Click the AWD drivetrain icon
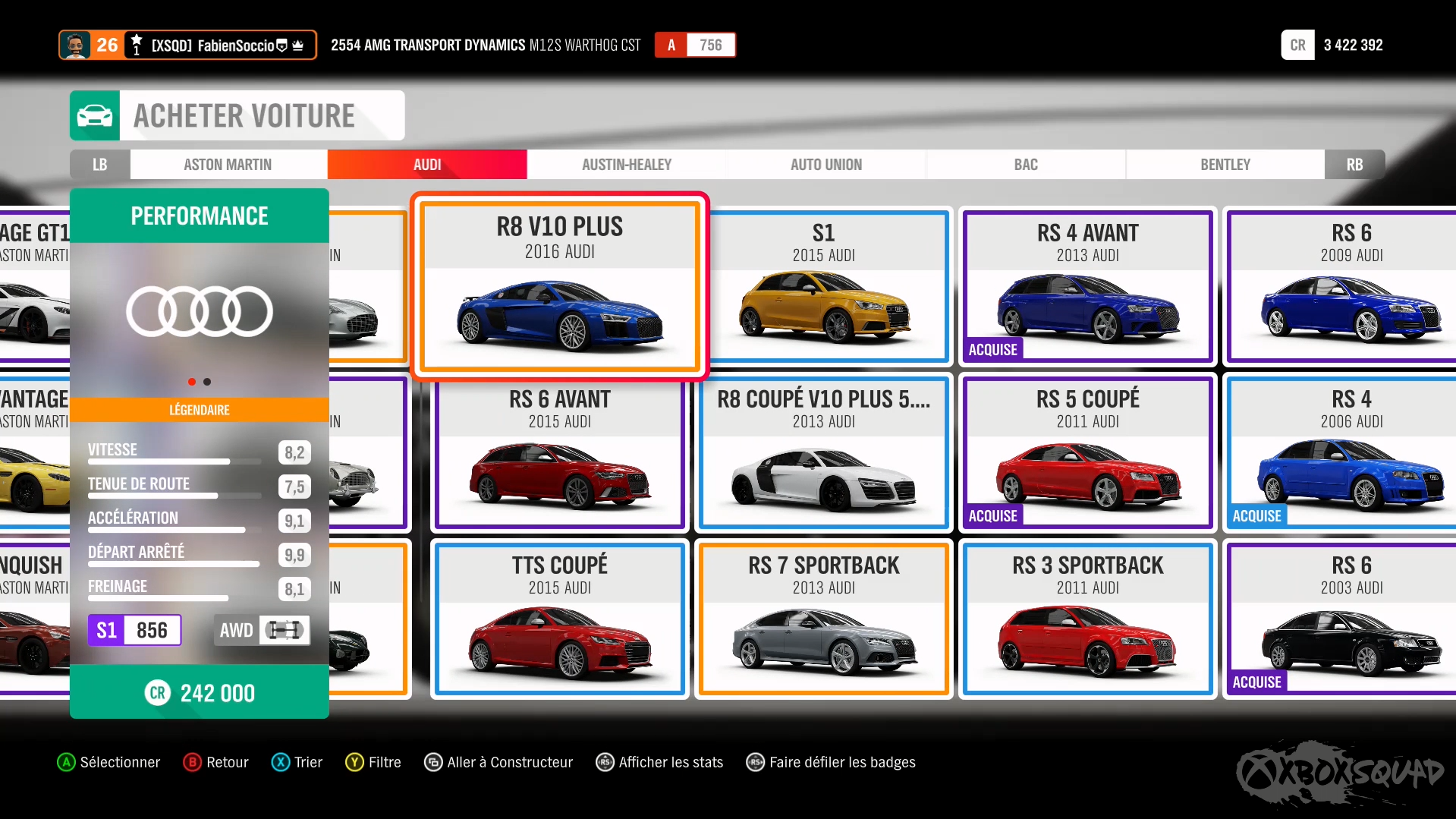This screenshot has height=819, width=1456. point(285,630)
